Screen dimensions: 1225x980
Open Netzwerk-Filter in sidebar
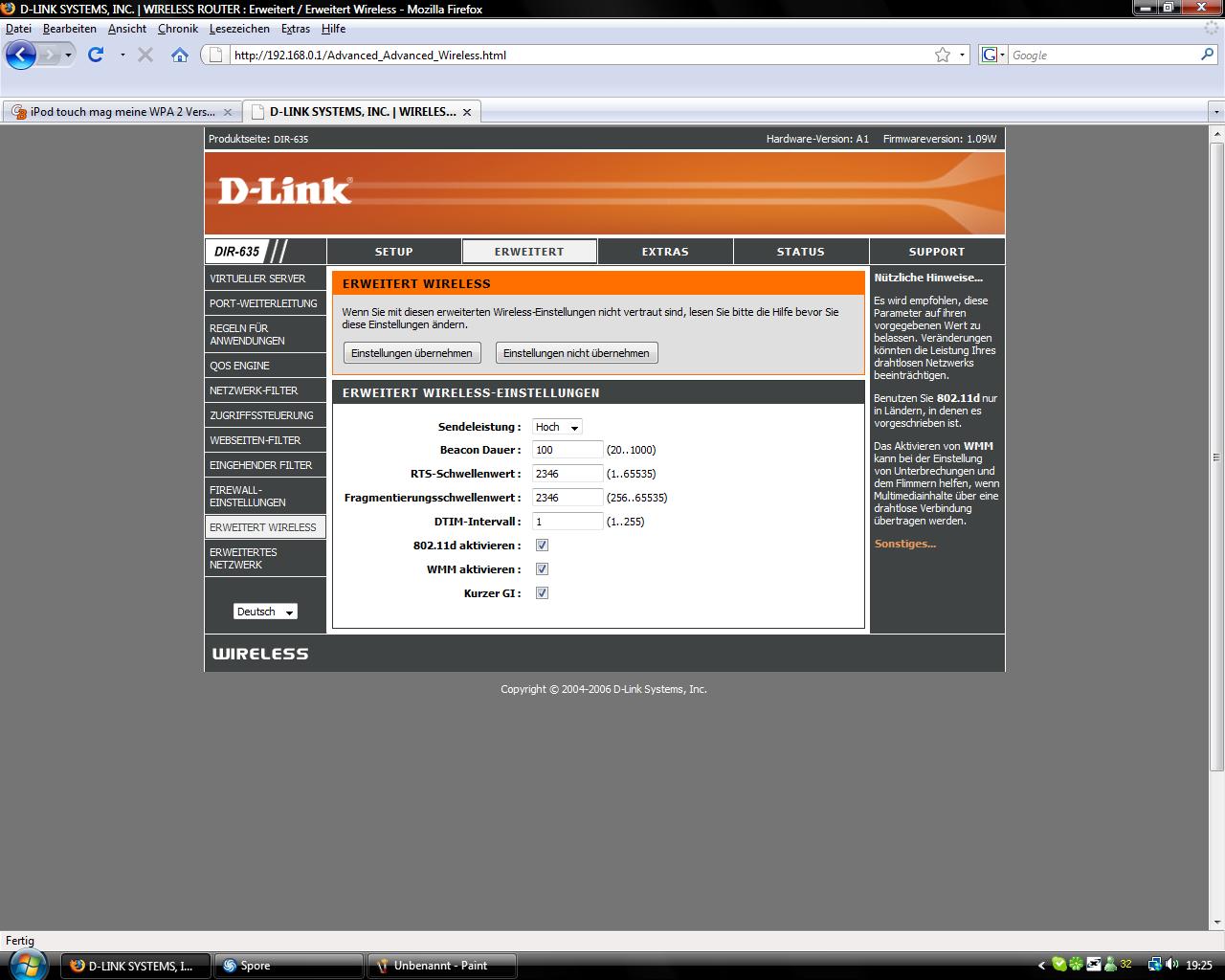265,390
